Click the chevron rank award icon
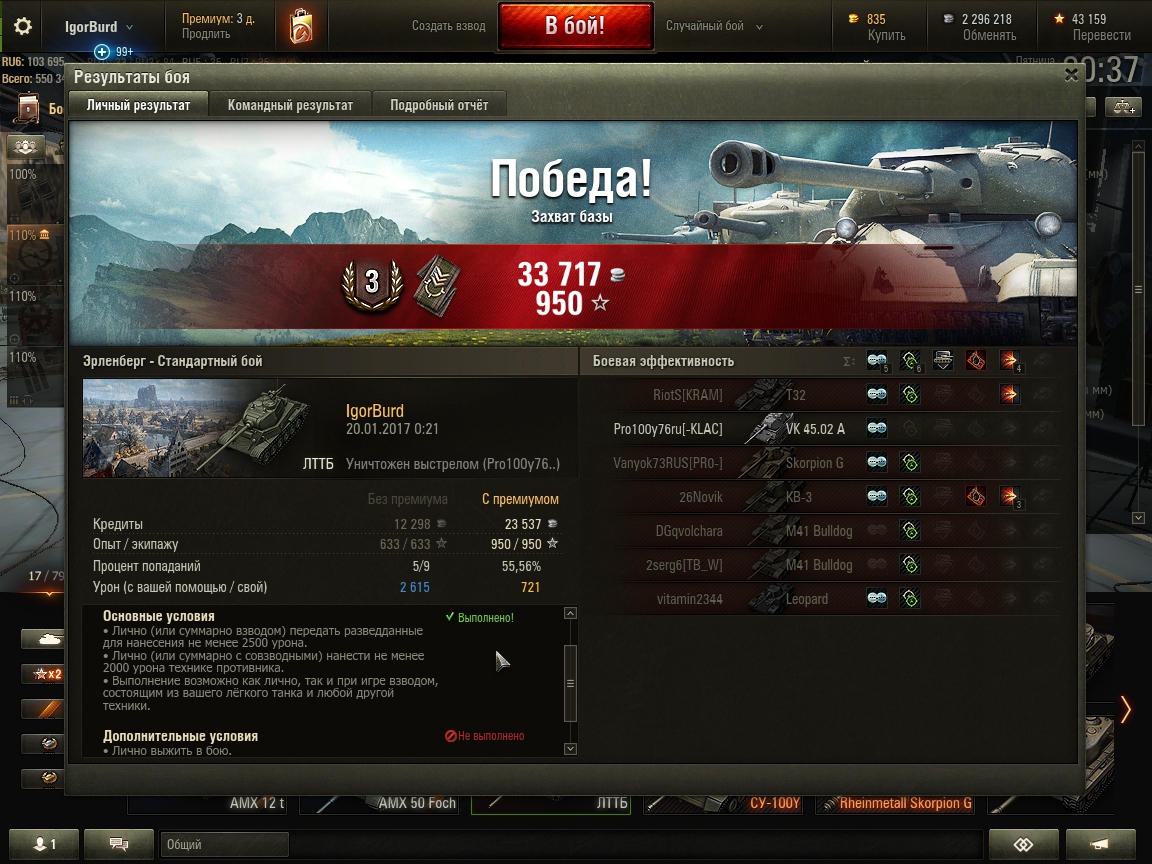 point(438,285)
